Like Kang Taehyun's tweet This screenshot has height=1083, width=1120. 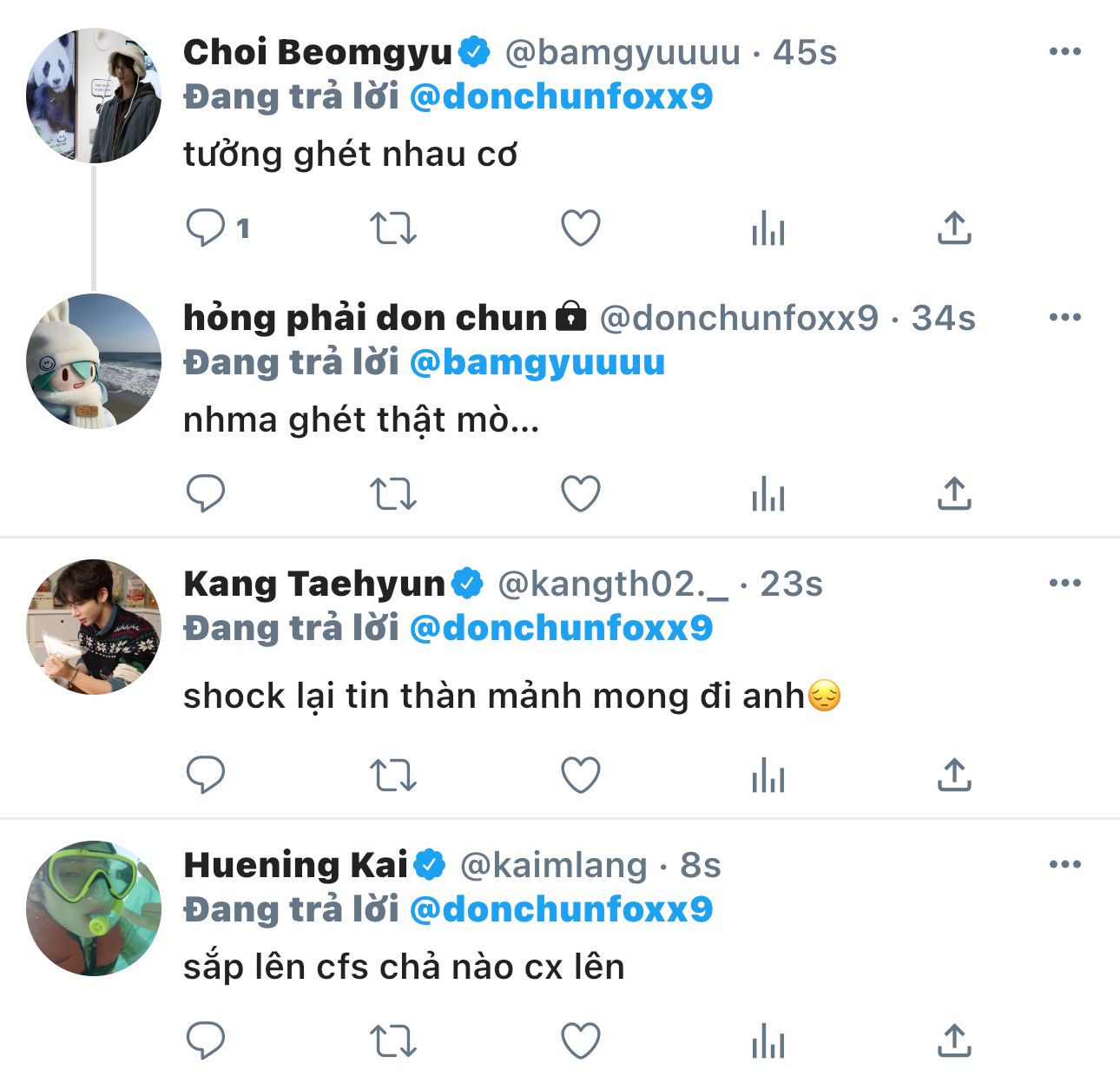point(581,775)
